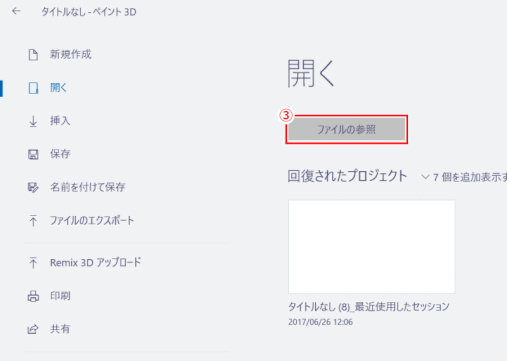Click the 印刷 printer icon
507x361 pixels.
click(x=33, y=296)
